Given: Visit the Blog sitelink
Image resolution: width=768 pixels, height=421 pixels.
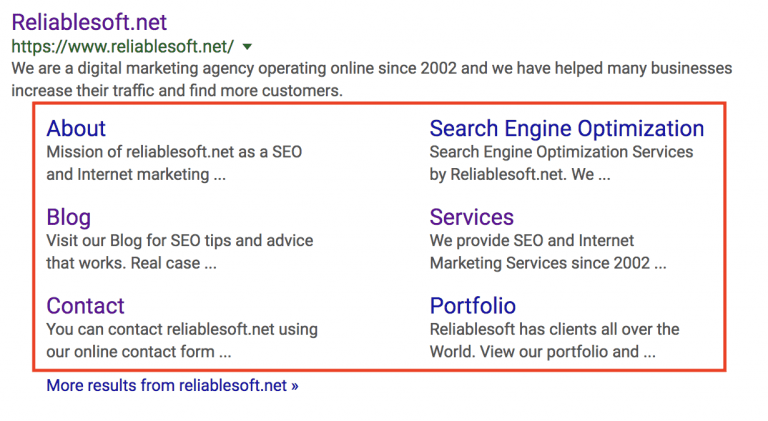Looking at the screenshot, I should [x=68, y=217].
